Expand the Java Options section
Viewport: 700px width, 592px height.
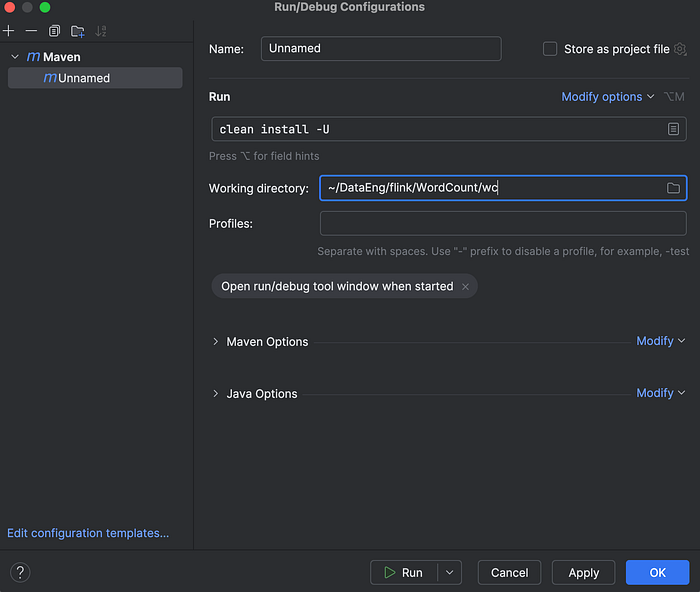click(215, 394)
